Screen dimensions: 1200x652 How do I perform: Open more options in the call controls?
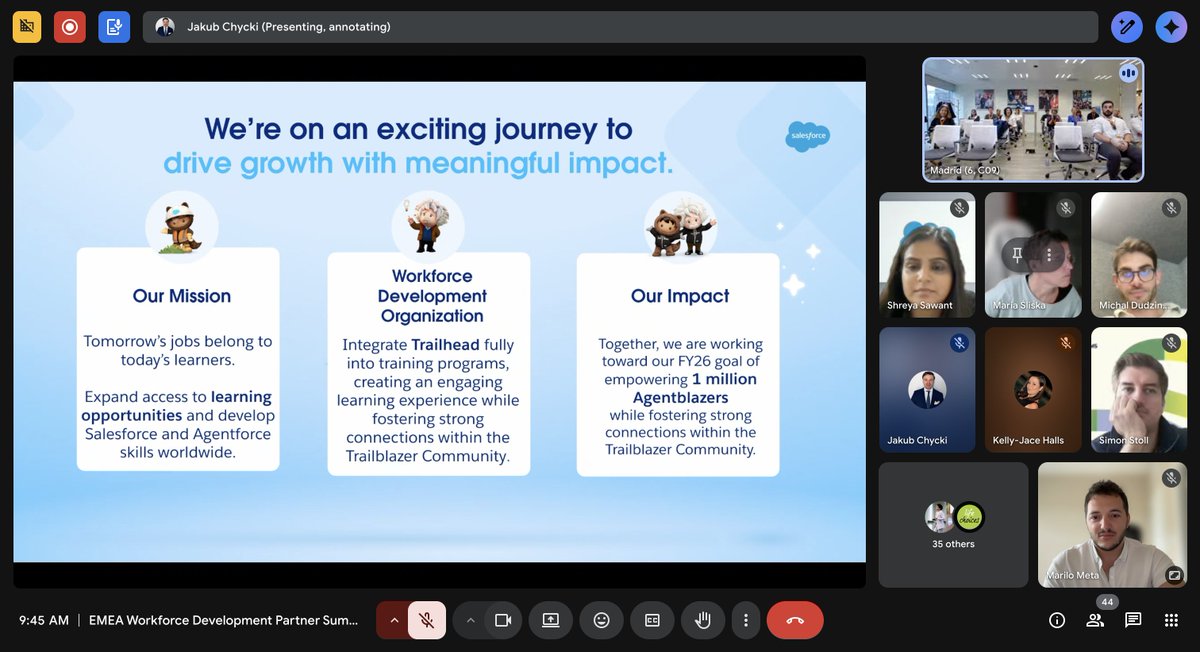pos(746,620)
